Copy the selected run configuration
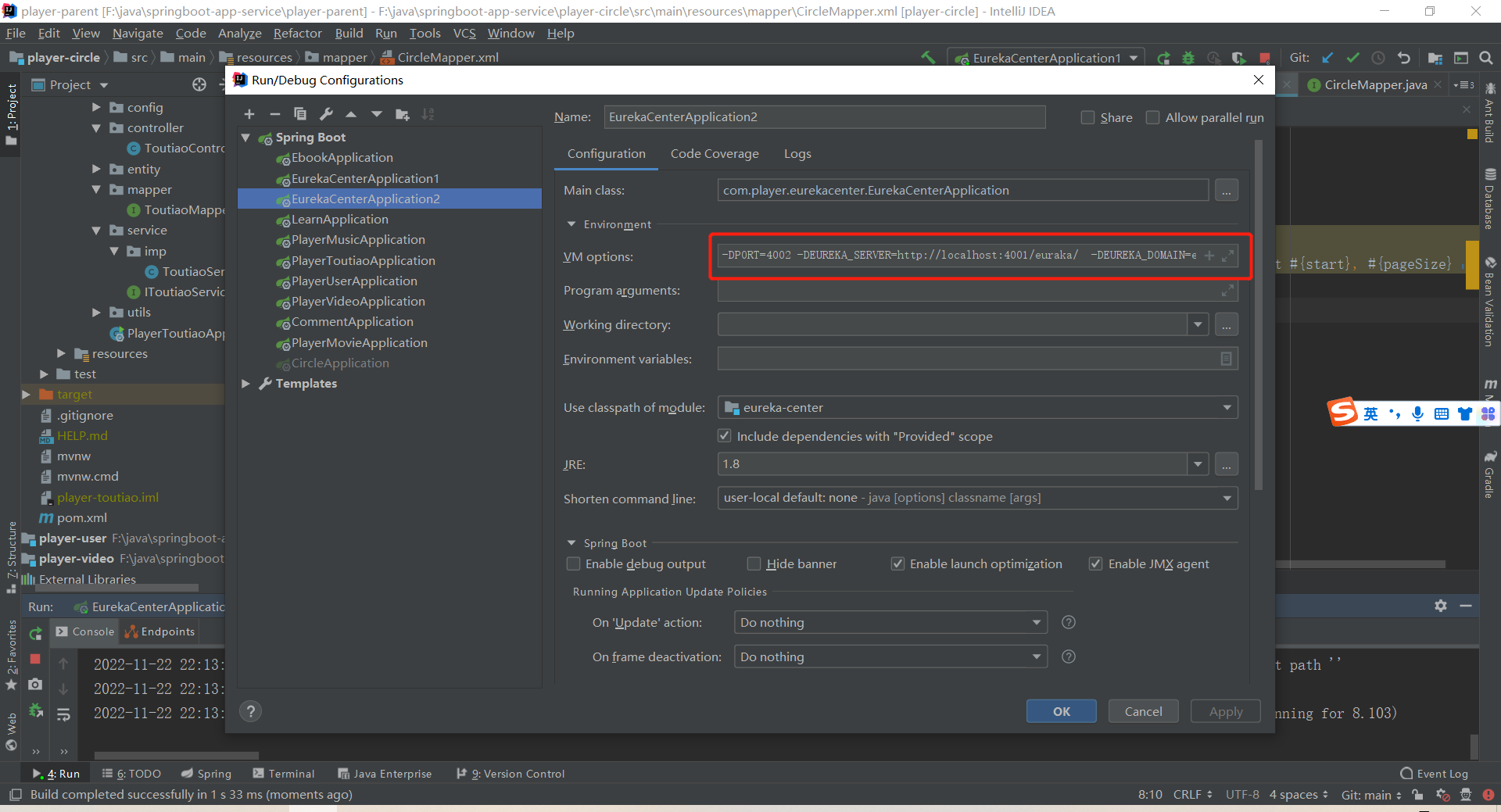The width and height of the screenshot is (1501, 812). (x=299, y=114)
